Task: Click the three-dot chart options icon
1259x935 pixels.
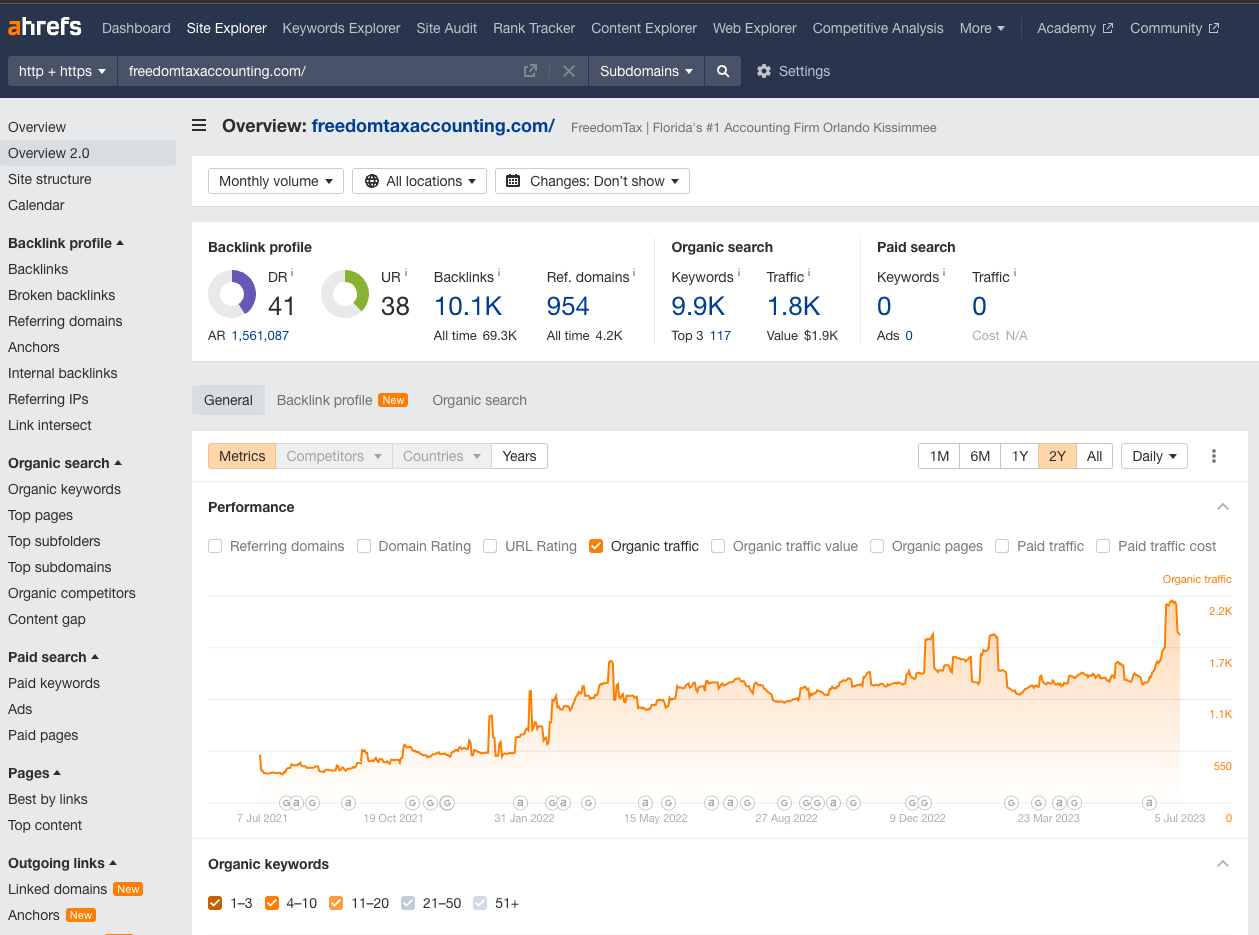Action: pos(1214,456)
